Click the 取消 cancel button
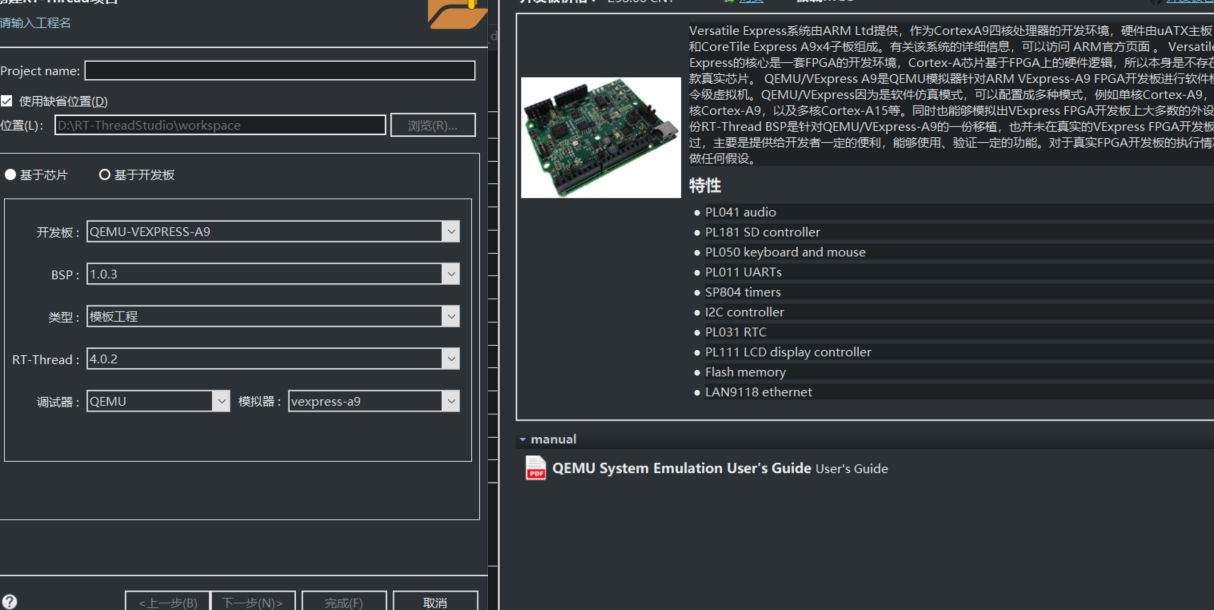 [x=435, y=602]
